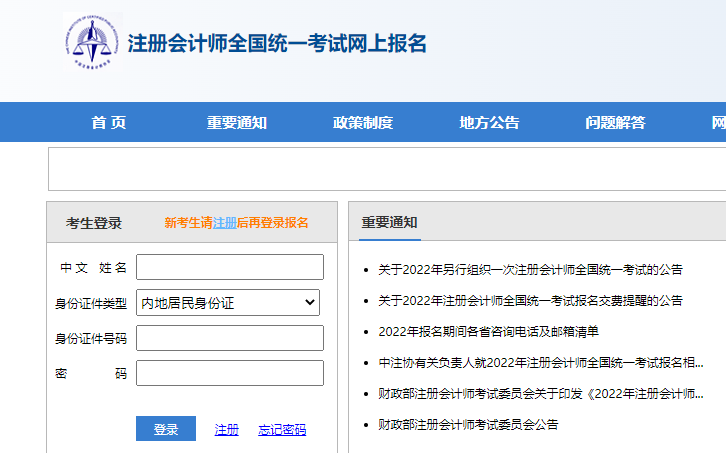Click the 密码 input field

click(x=230, y=373)
